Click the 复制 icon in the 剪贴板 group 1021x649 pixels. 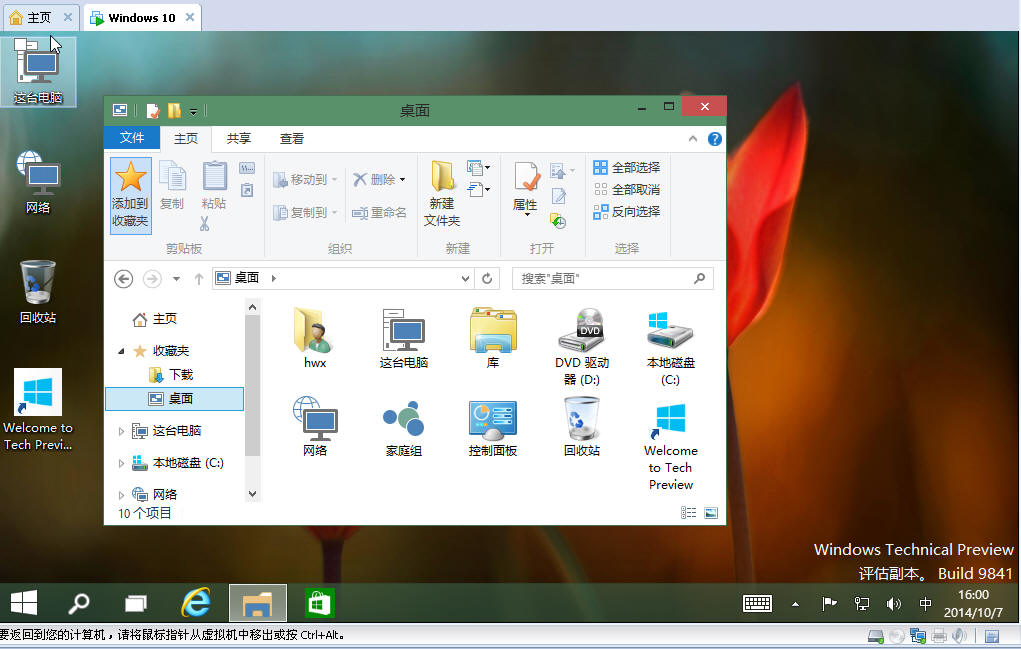pos(173,176)
